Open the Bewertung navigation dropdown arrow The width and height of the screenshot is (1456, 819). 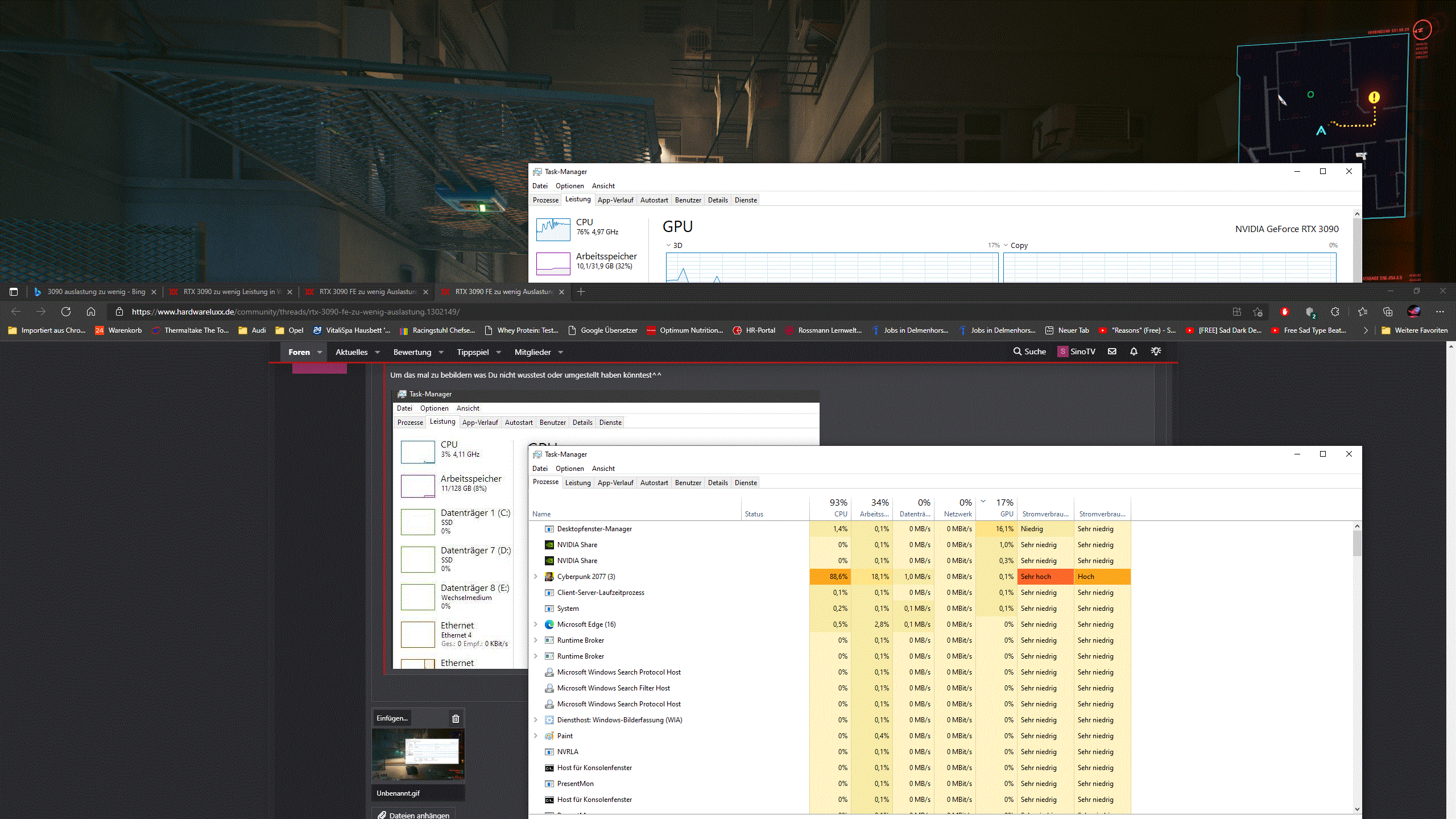coord(441,352)
